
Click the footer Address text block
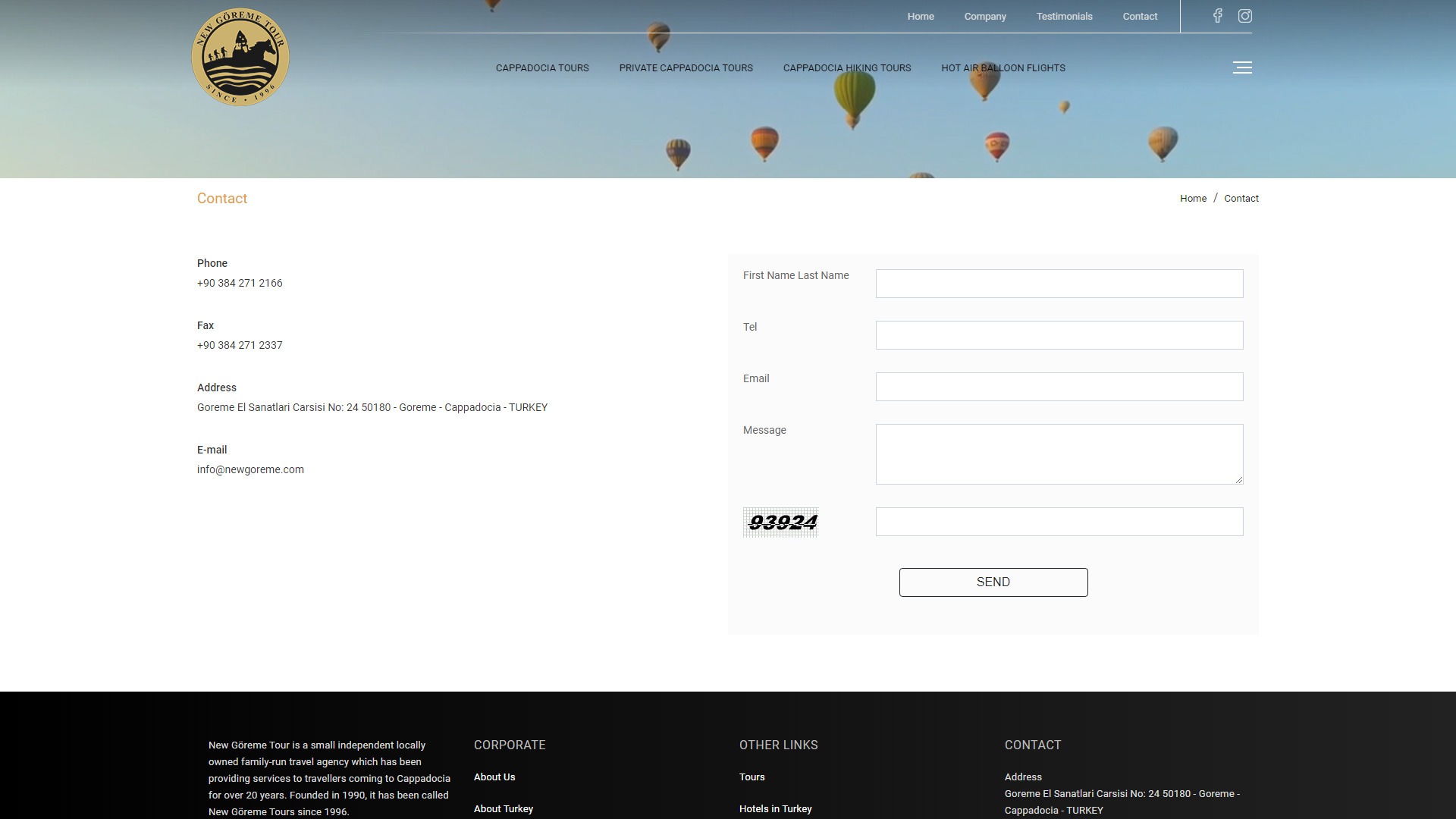click(1122, 794)
